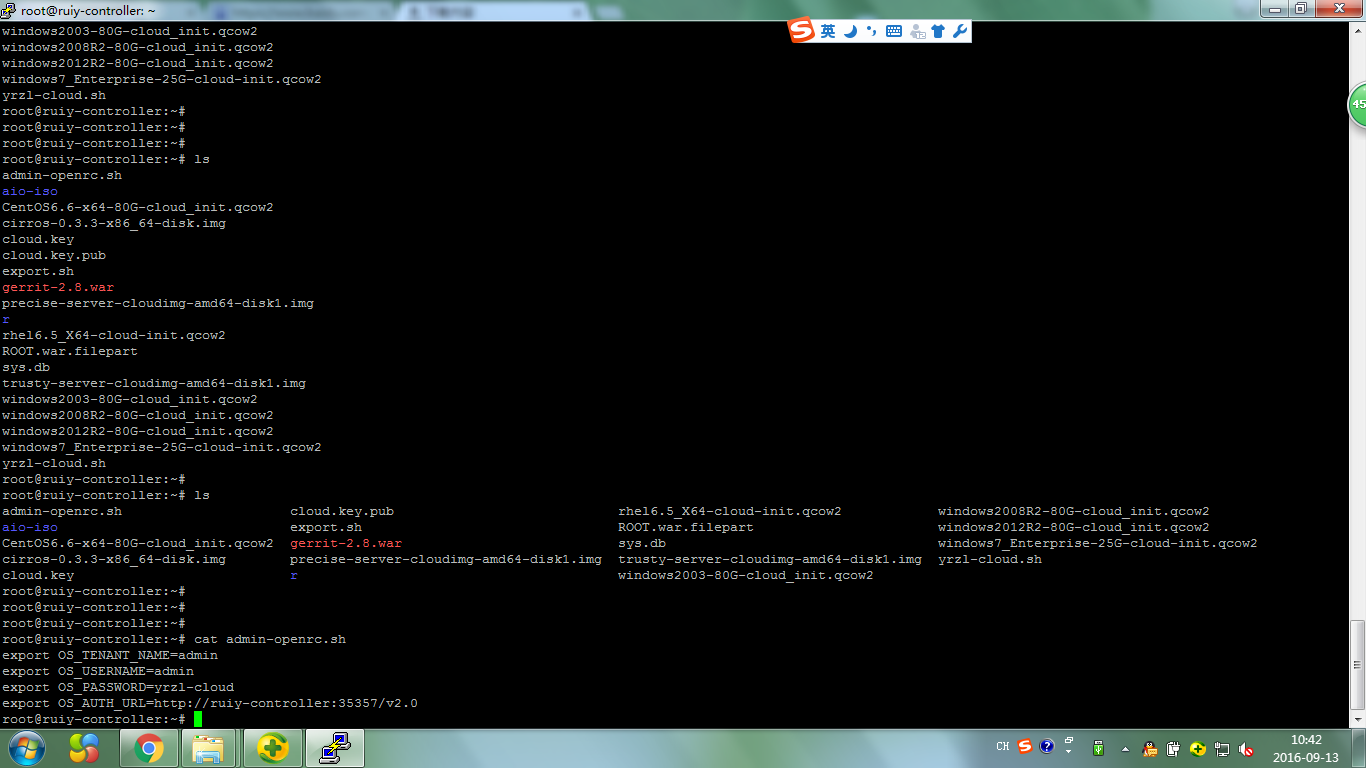Screen dimensions: 1366x768
Task: Click 'export OS_PASSWORD=yrzl-cloud' line
Action: (118, 687)
